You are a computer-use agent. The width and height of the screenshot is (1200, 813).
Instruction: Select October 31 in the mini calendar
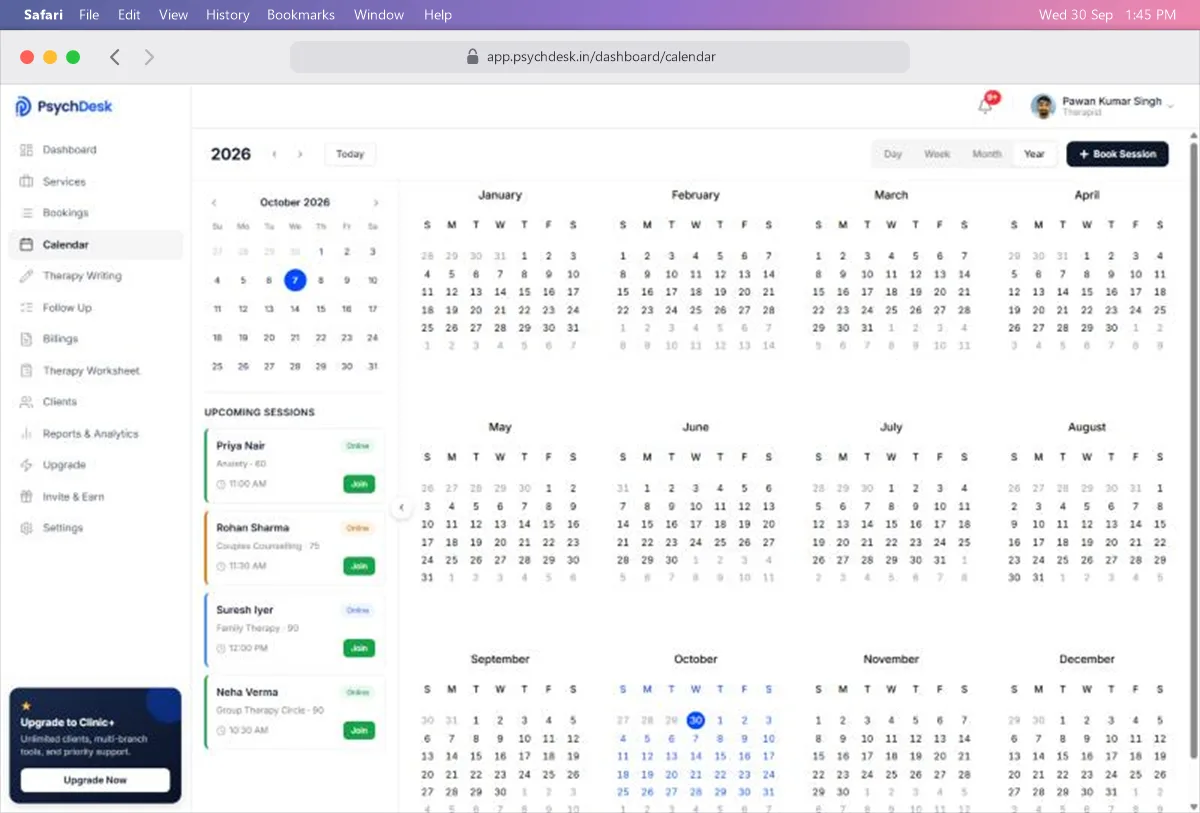(373, 367)
